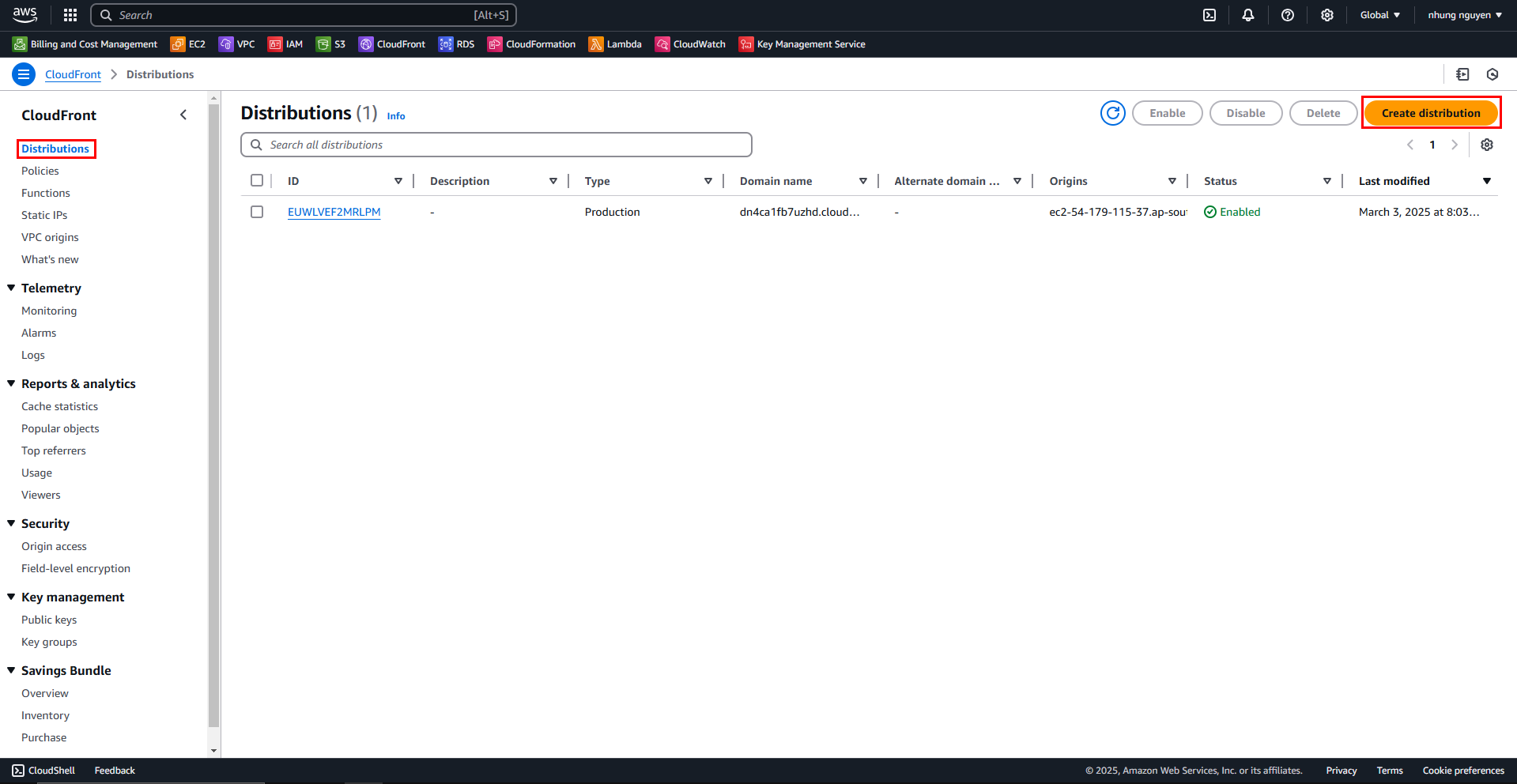1517x784 pixels.
Task: Open Distributions in the sidebar
Action: pyautogui.click(x=55, y=149)
